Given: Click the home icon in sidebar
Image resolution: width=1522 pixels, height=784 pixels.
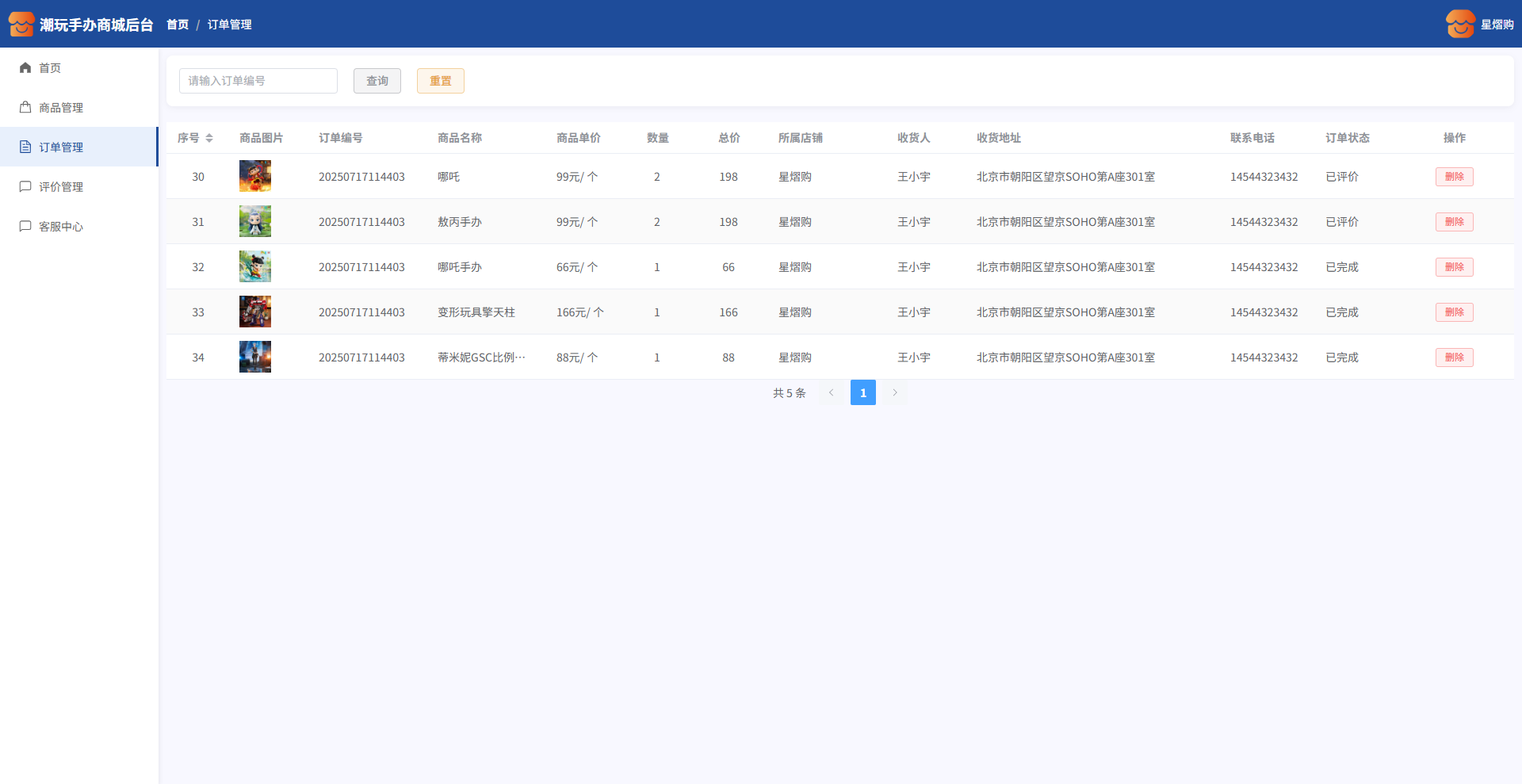Looking at the screenshot, I should (x=25, y=68).
